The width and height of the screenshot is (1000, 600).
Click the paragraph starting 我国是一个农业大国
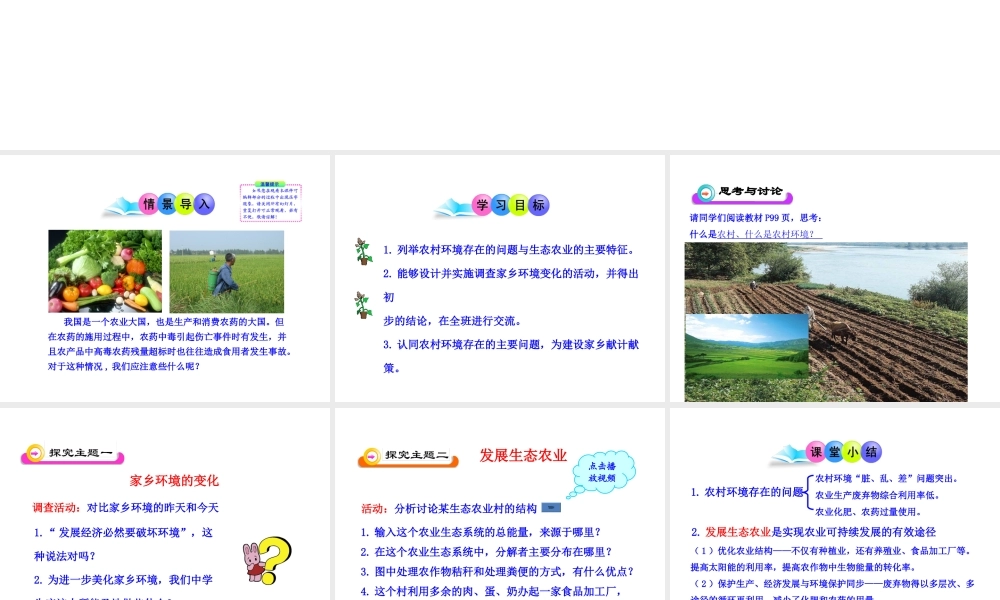(x=170, y=344)
